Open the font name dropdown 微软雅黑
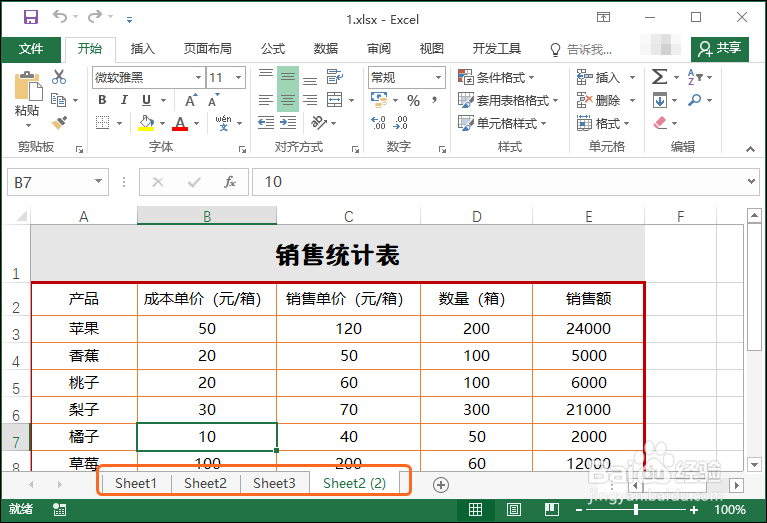The image size is (767, 523). pos(198,77)
